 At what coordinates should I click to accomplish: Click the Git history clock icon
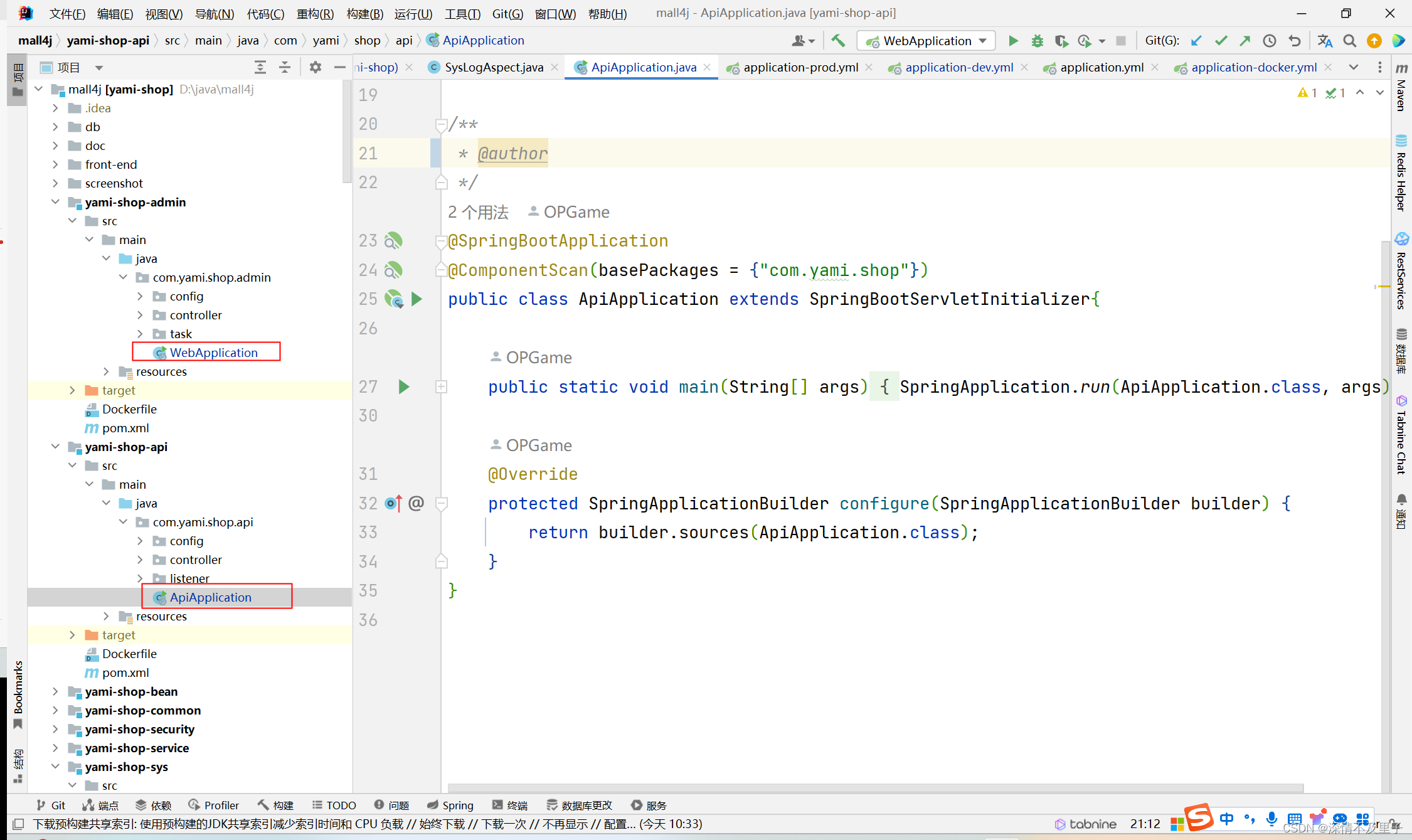(x=1270, y=41)
